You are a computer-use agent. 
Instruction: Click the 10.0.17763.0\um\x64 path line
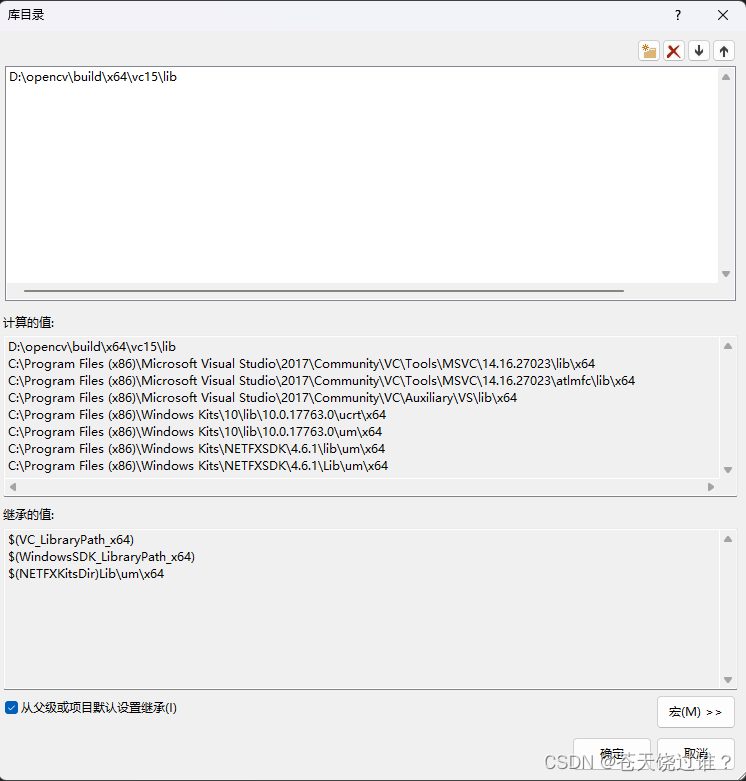coord(195,432)
